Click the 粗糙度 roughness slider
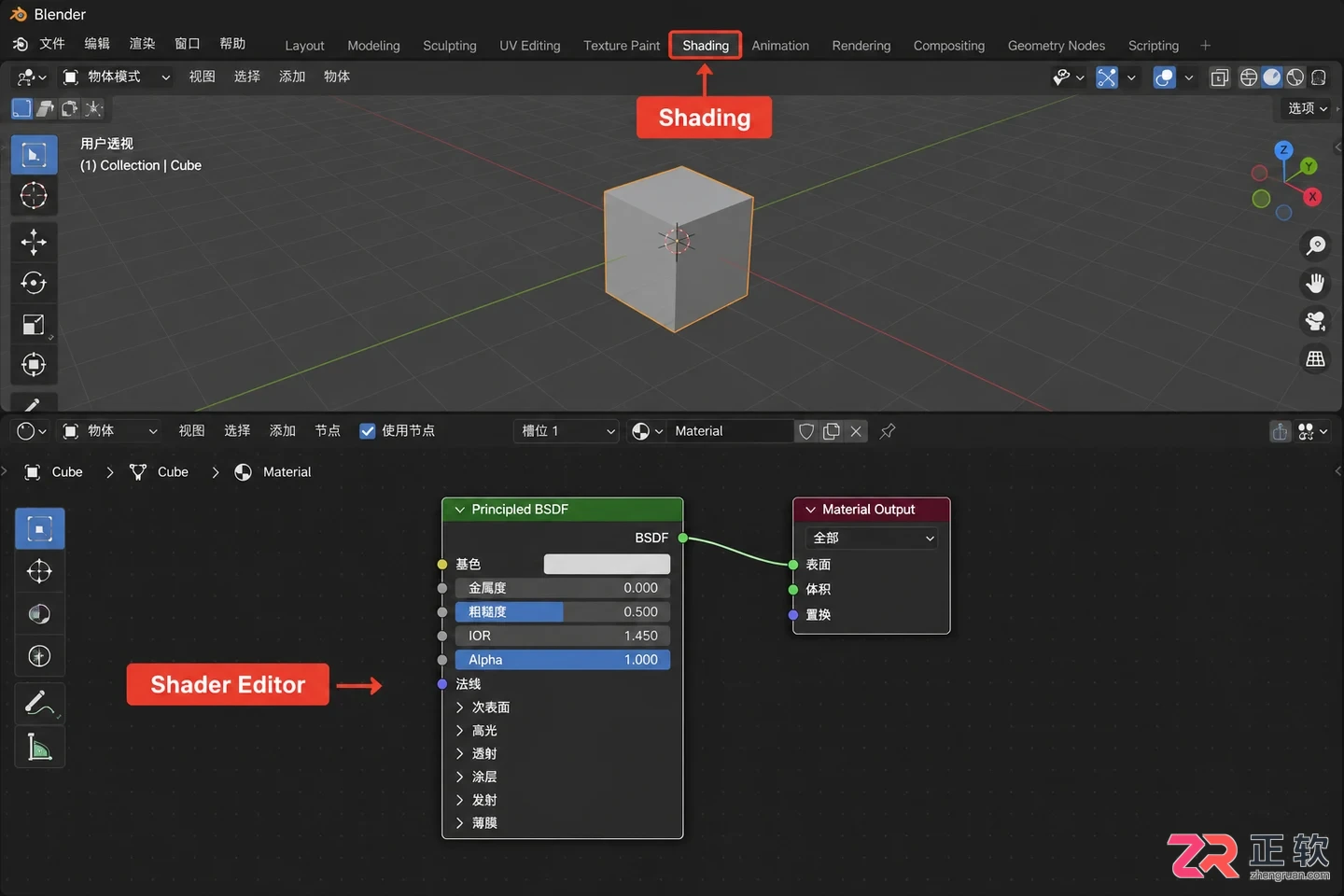This screenshot has width=1344, height=896. point(563,611)
